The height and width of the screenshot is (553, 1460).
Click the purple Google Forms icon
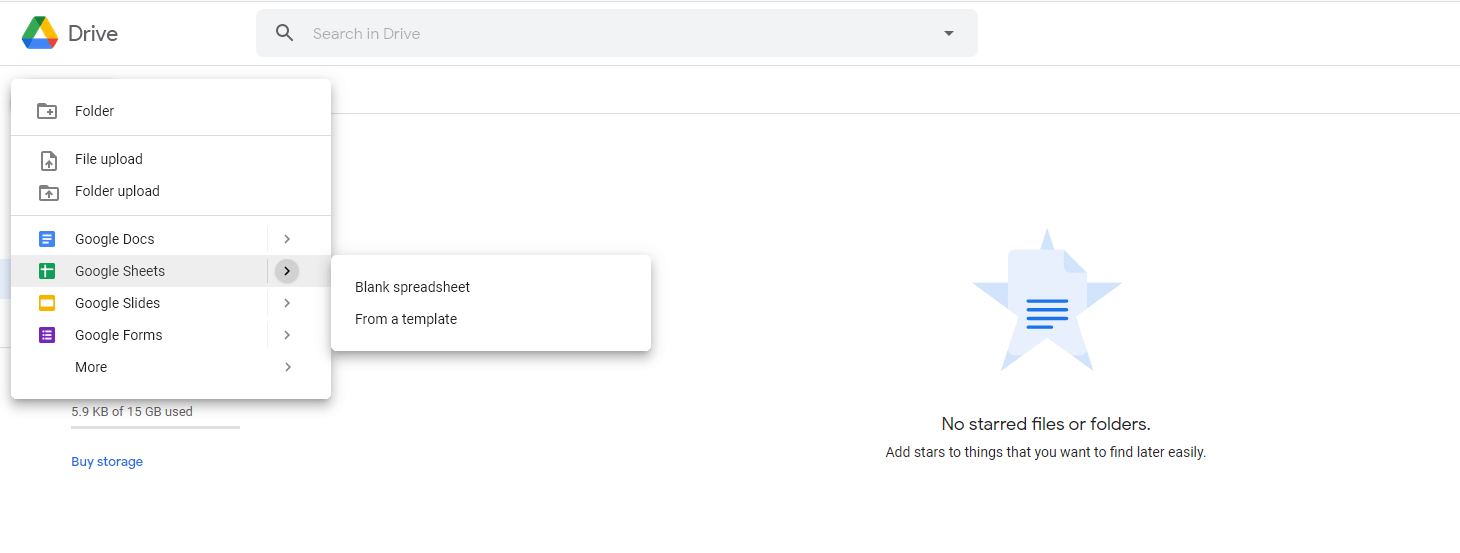47,335
